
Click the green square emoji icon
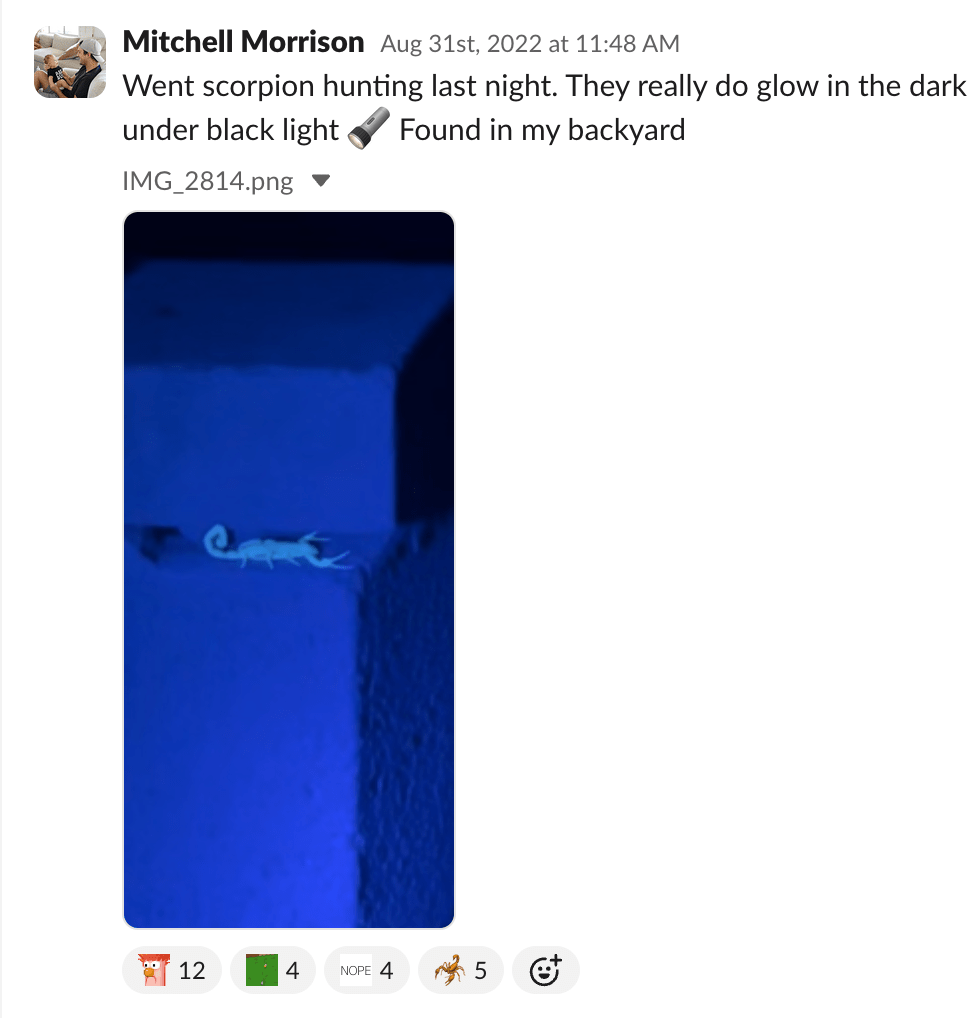262,970
